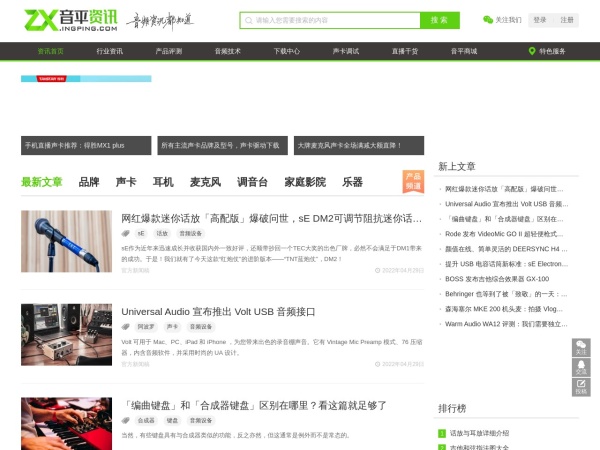Open sidebar link DEERSYNC H4

tap(506, 249)
